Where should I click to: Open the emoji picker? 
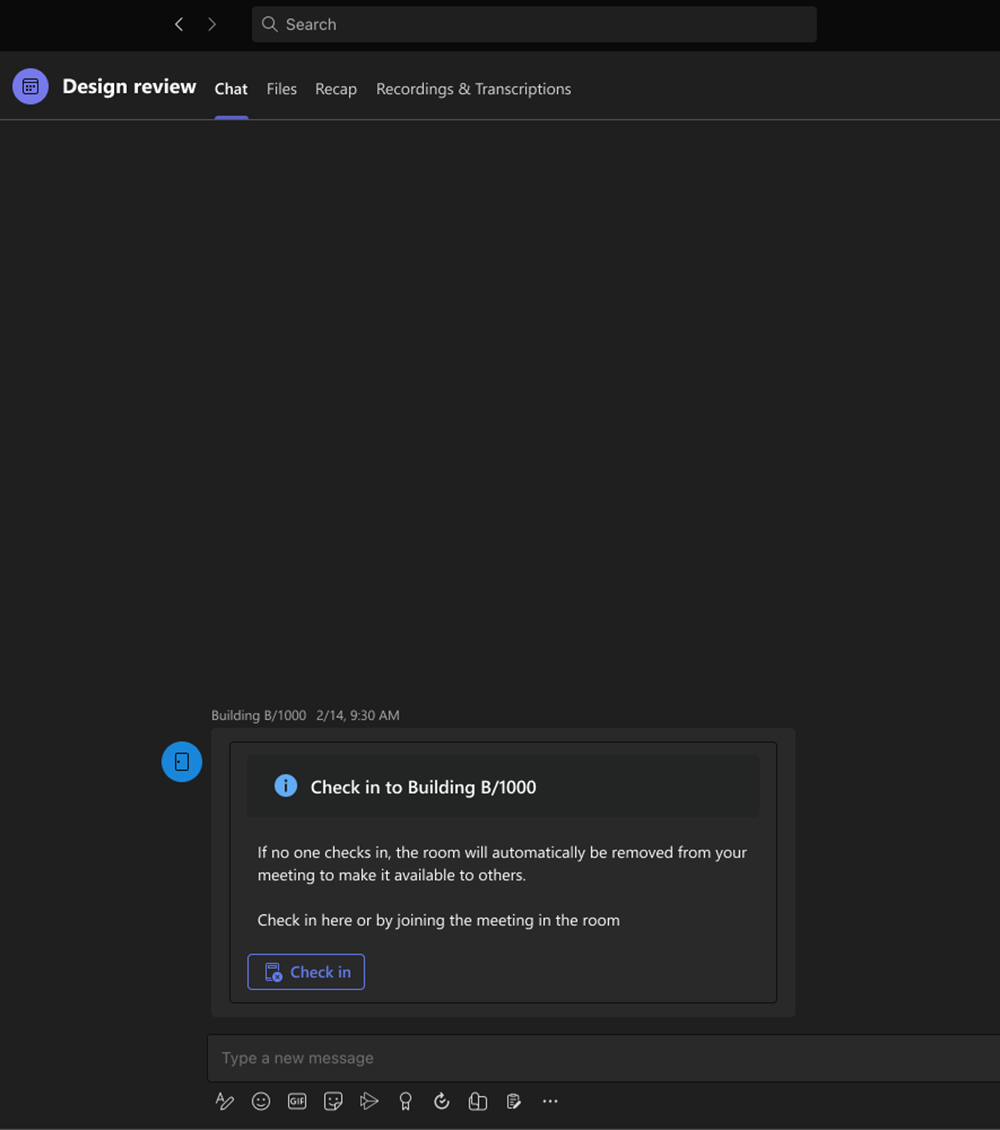tap(261, 1101)
